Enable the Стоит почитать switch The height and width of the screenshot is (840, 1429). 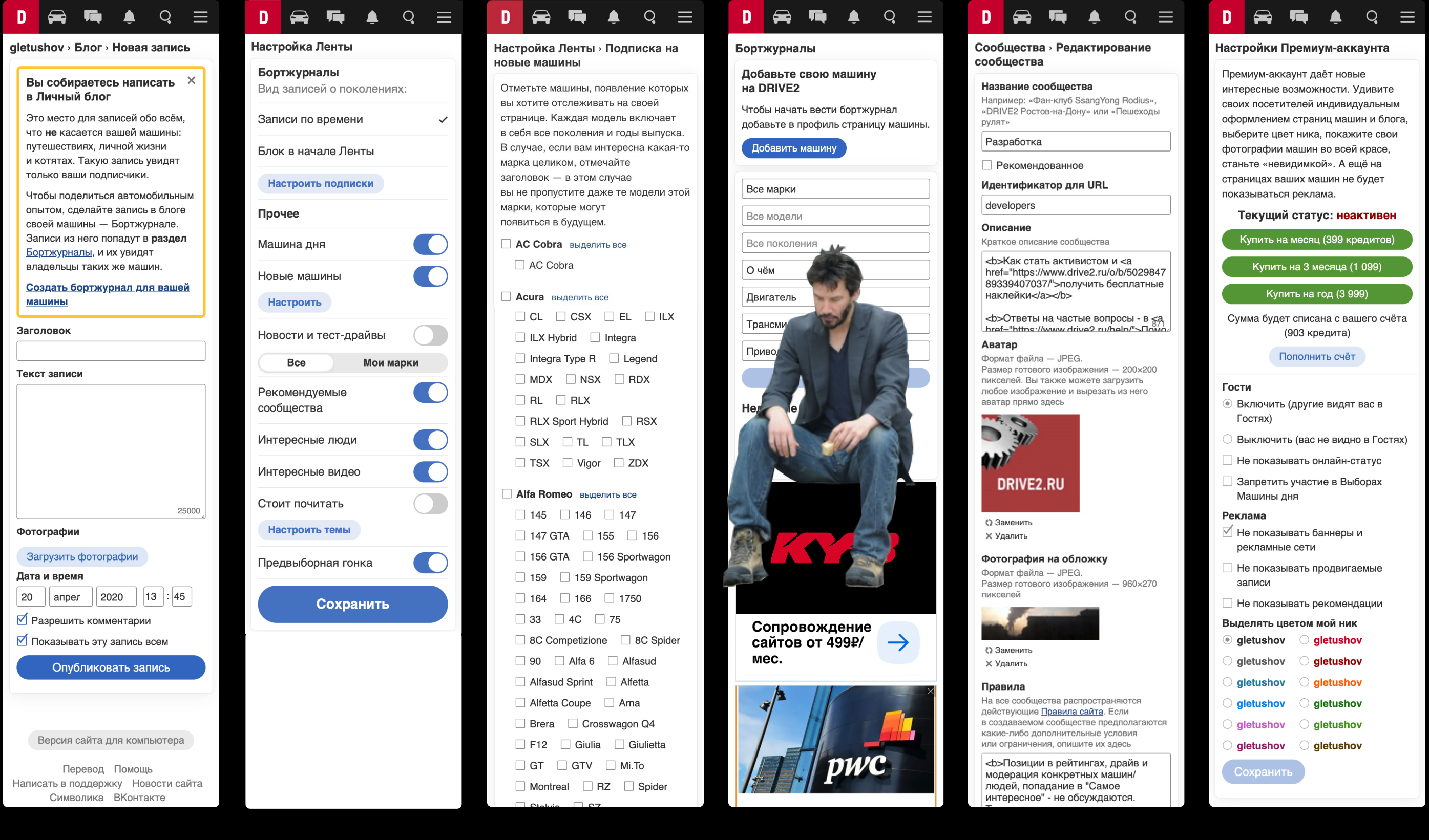[430, 503]
